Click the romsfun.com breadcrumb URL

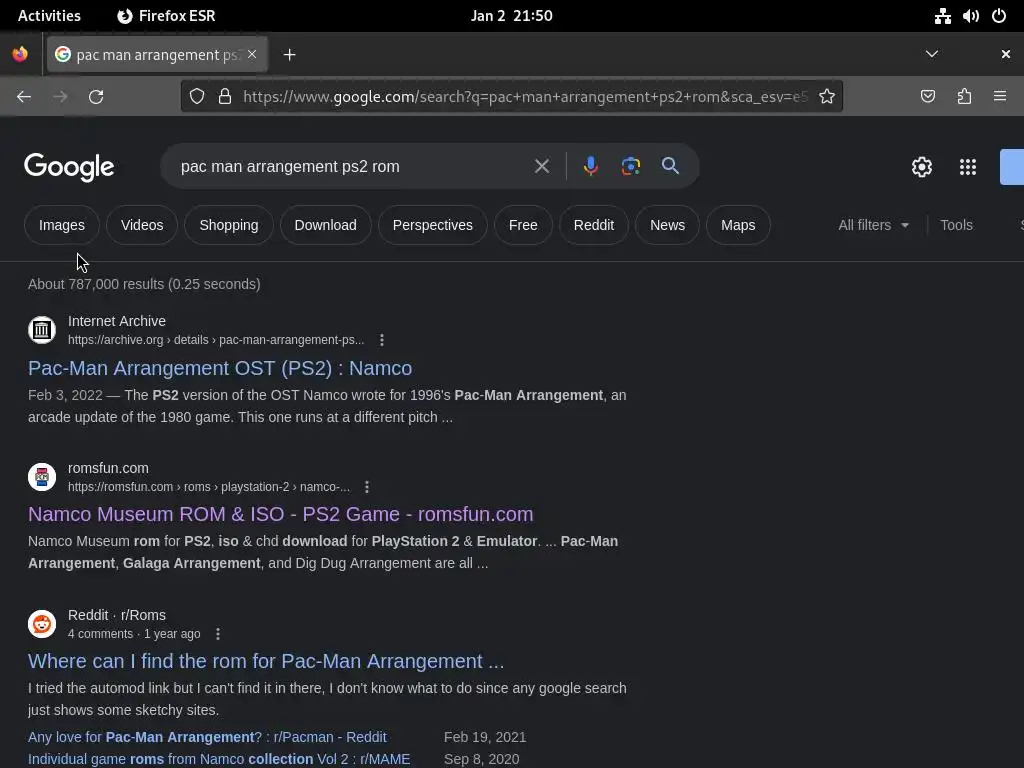pyautogui.click(x=209, y=487)
